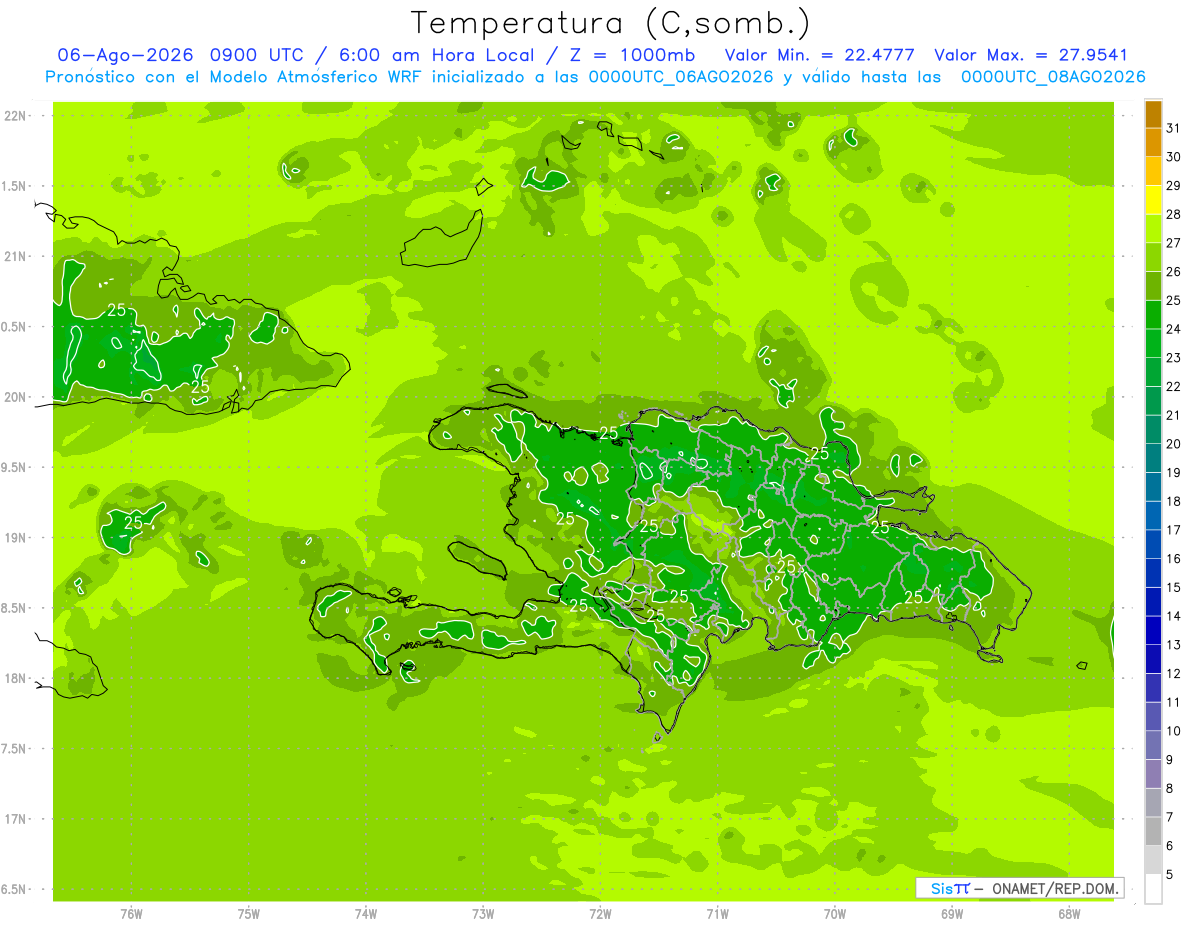Click the "Valor Min. = 22.4777" text
The image size is (1200, 927).
pyautogui.click(x=820, y=55)
